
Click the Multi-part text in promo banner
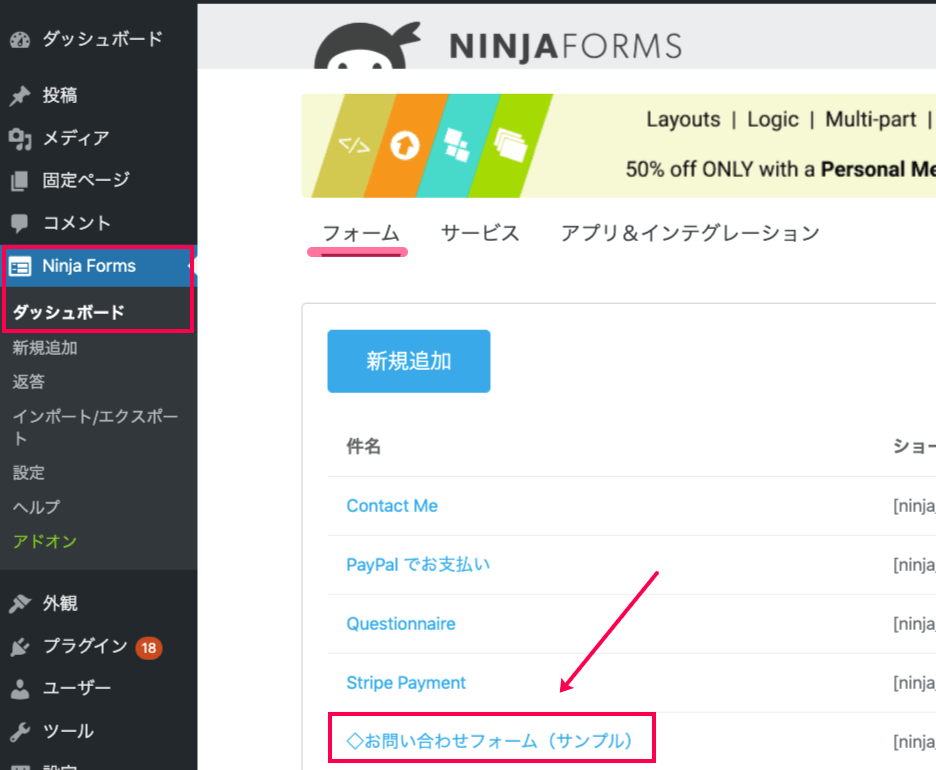pos(871,119)
